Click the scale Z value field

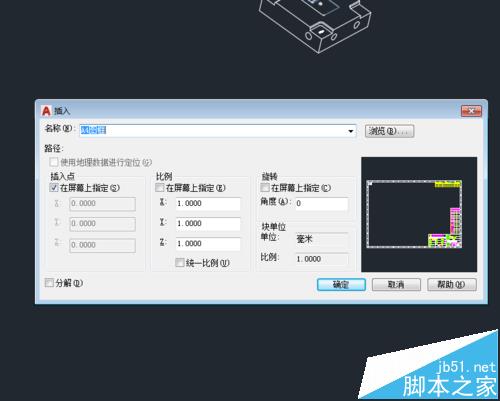208,244
